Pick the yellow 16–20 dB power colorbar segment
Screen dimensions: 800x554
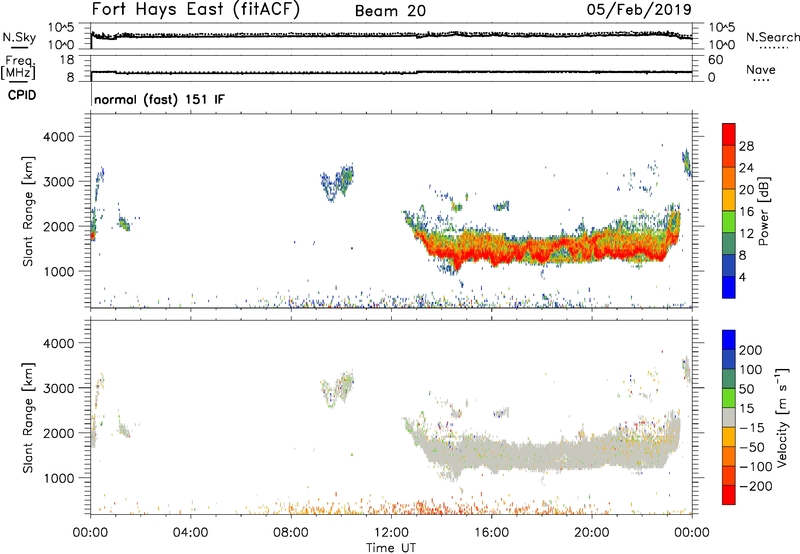pyautogui.click(x=729, y=200)
